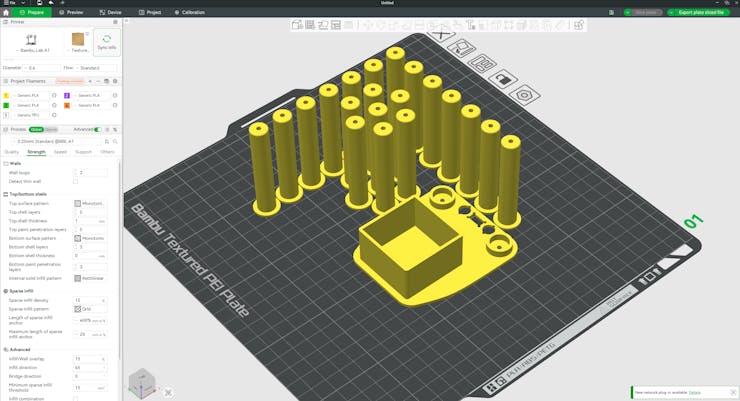
Task: Switch to the Support settings tab
Action: pos(84,152)
